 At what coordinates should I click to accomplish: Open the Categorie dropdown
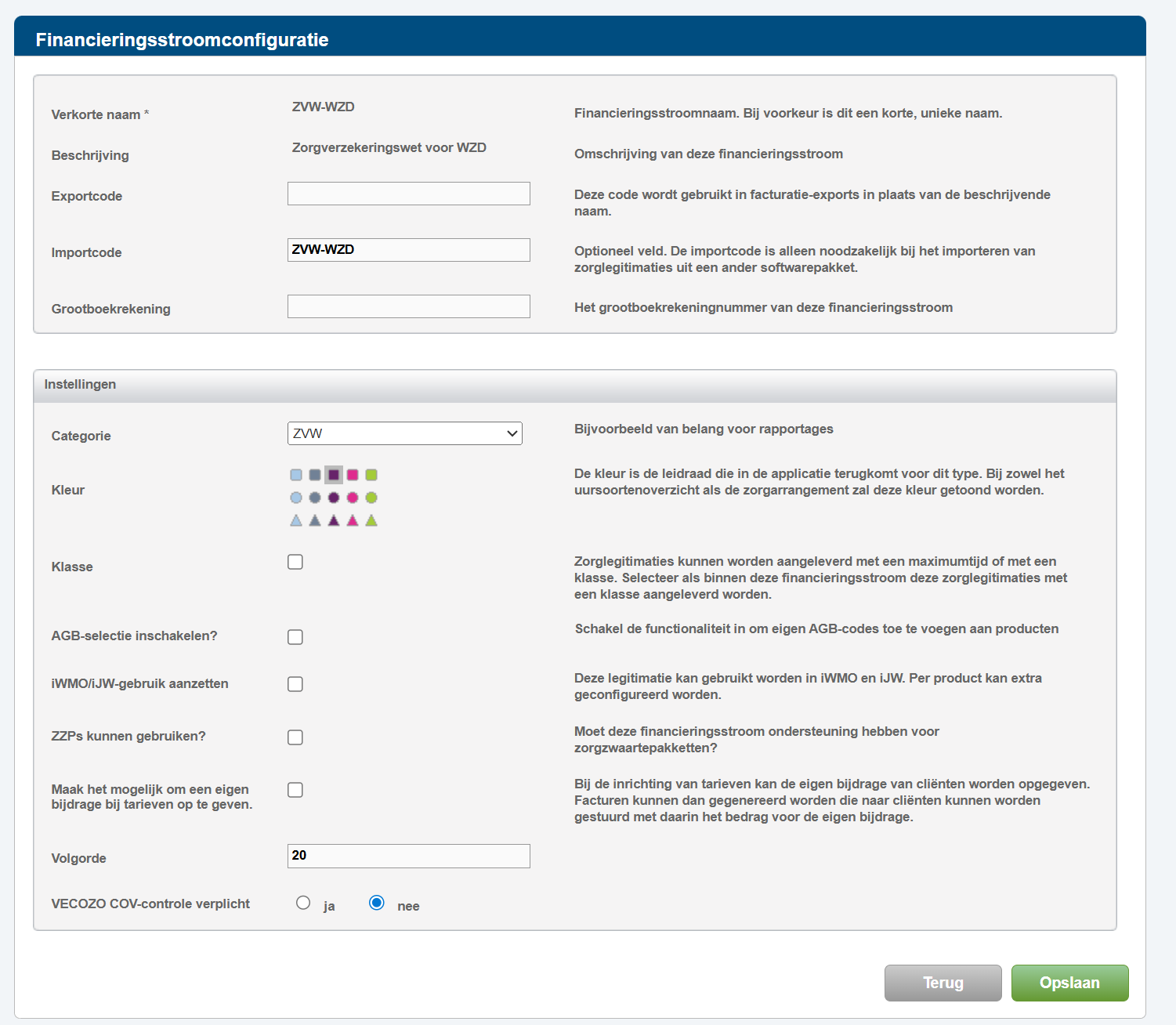coord(405,433)
